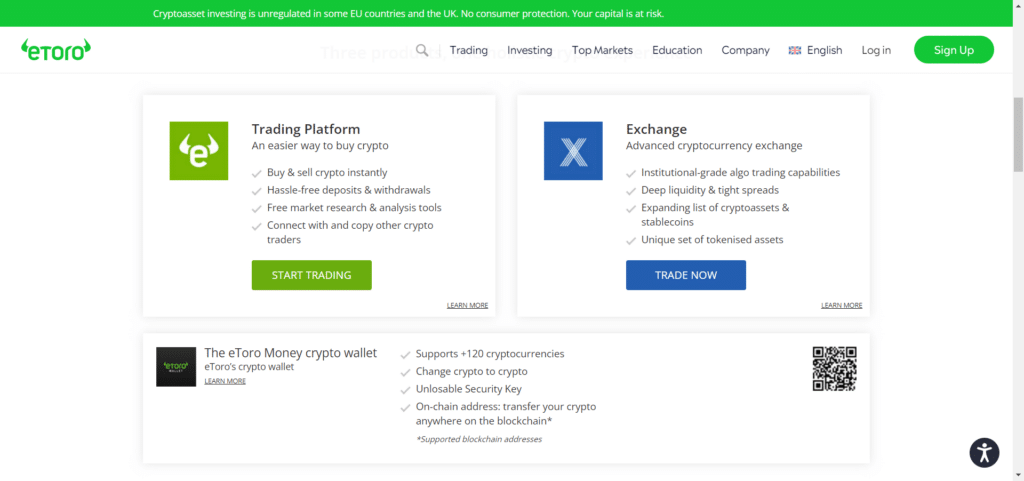Click 'Change crypto to crypto' text
This screenshot has width=1024, height=481.
(x=472, y=371)
